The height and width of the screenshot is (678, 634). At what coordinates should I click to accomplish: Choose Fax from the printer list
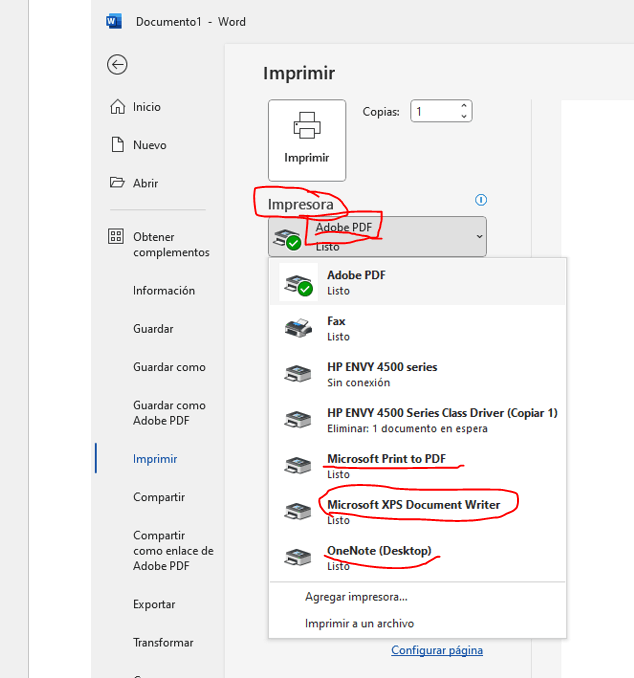(x=417, y=328)
